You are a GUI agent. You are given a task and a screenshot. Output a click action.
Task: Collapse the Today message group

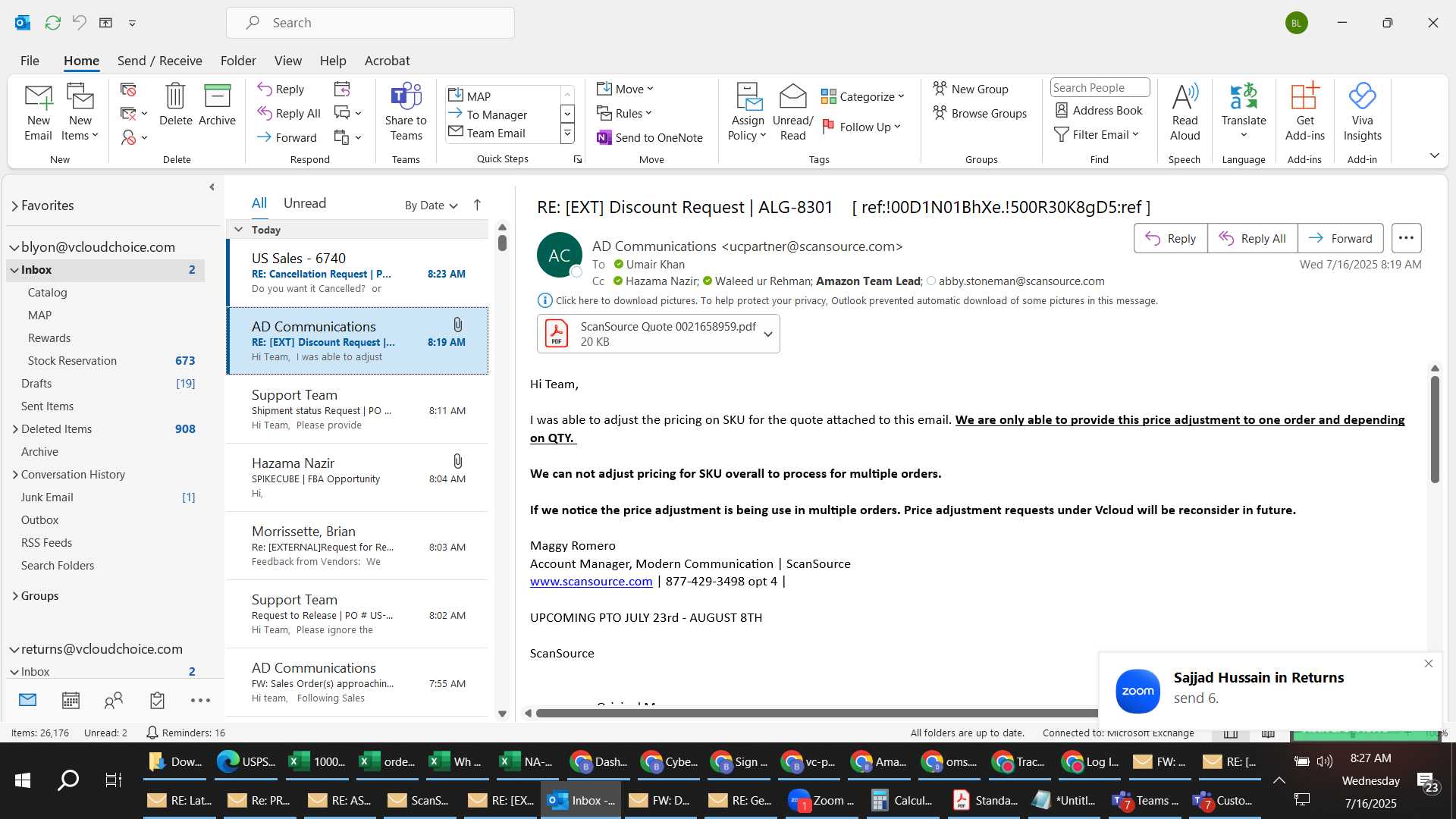click(x=238, y=229)
